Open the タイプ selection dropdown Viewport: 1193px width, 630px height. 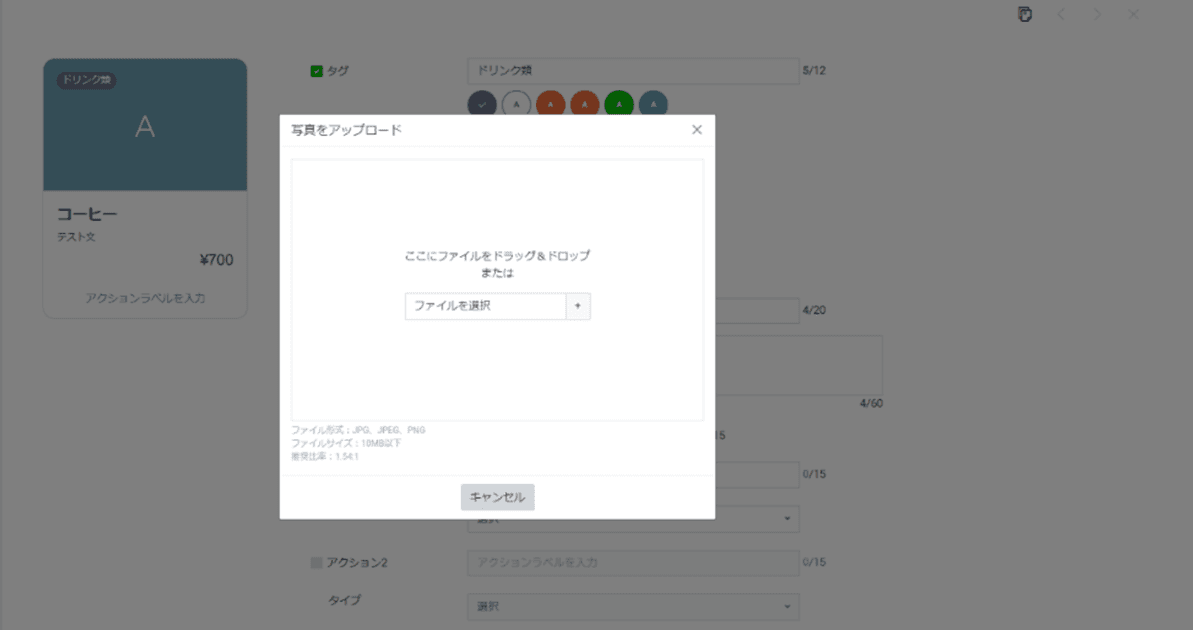click(x=633, y=606)
